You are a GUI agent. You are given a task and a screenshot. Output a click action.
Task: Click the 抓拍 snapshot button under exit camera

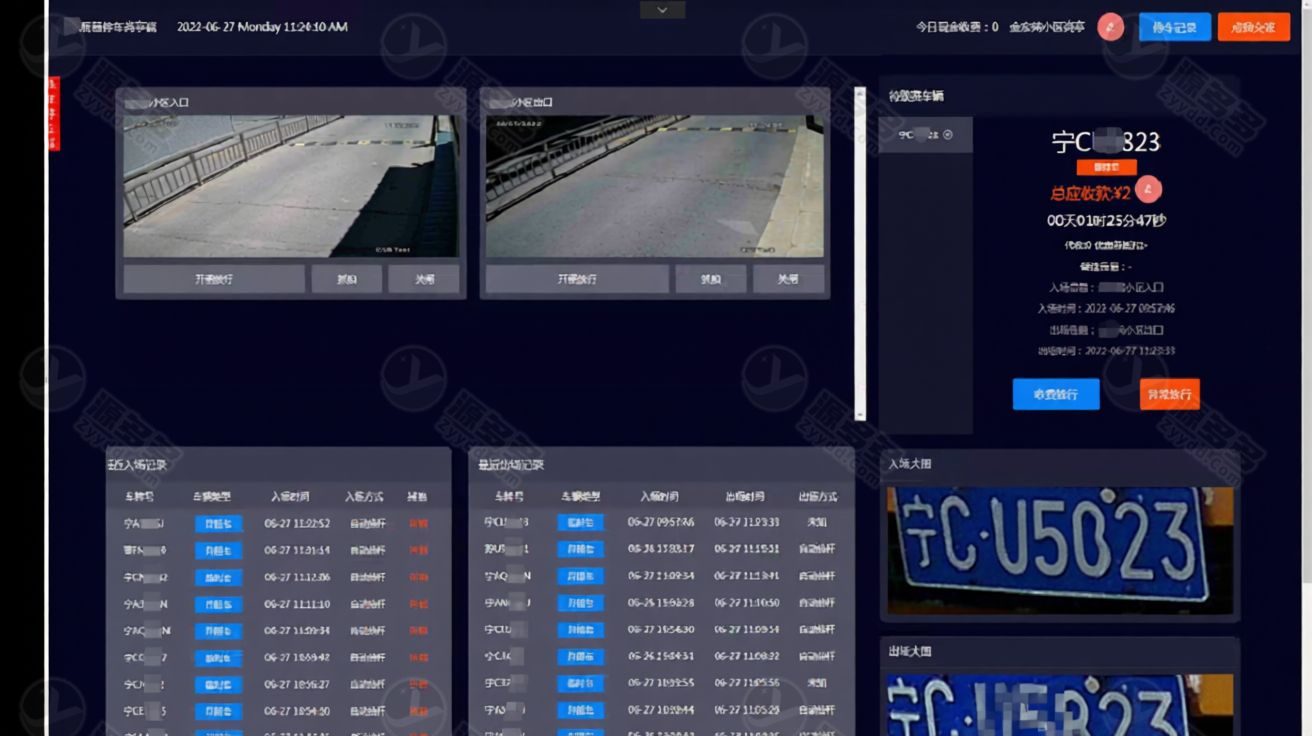[x=710, y=279]
